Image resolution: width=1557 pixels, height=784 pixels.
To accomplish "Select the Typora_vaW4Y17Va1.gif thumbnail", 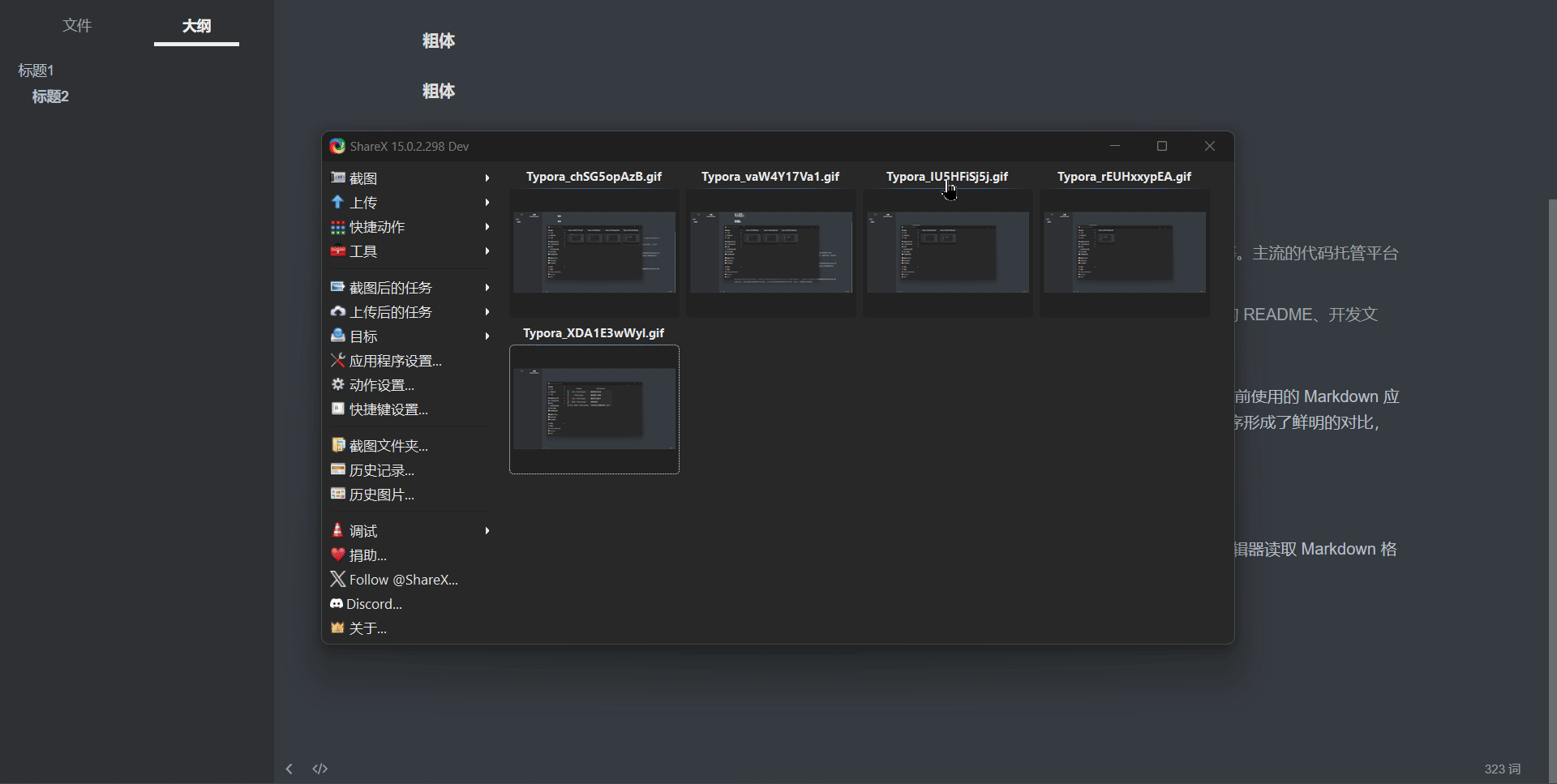I will [771, 252].
